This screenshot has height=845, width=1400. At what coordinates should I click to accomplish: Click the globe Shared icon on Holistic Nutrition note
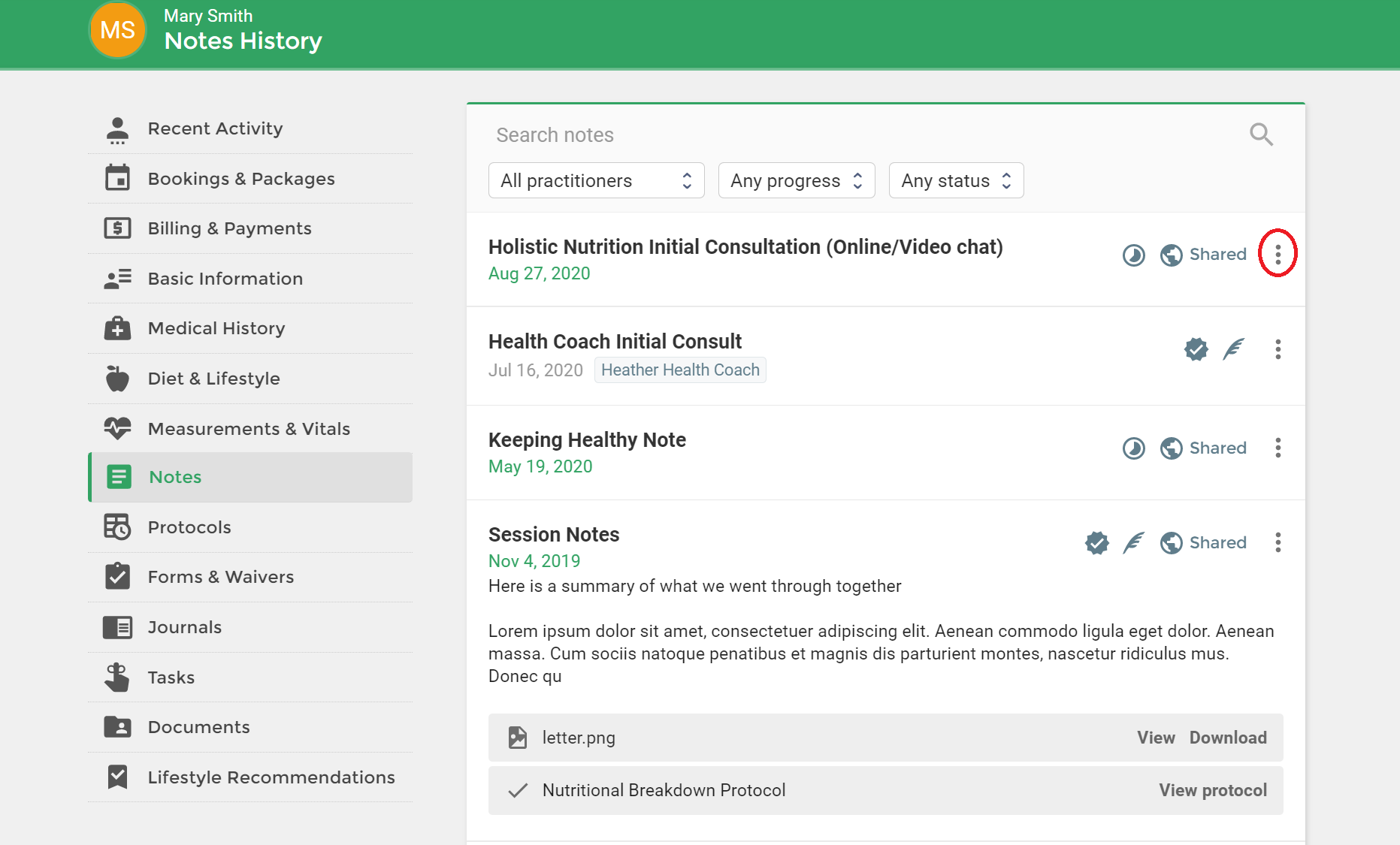[x=1171, y=255]
